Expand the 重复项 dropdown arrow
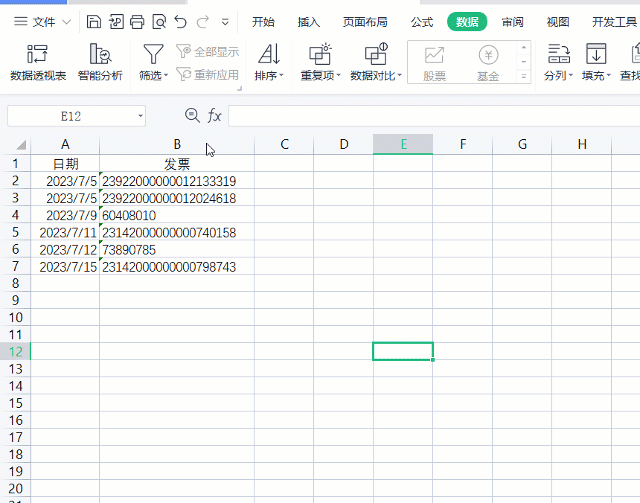This screenshot has width=640, height=503. coord(338,76)
